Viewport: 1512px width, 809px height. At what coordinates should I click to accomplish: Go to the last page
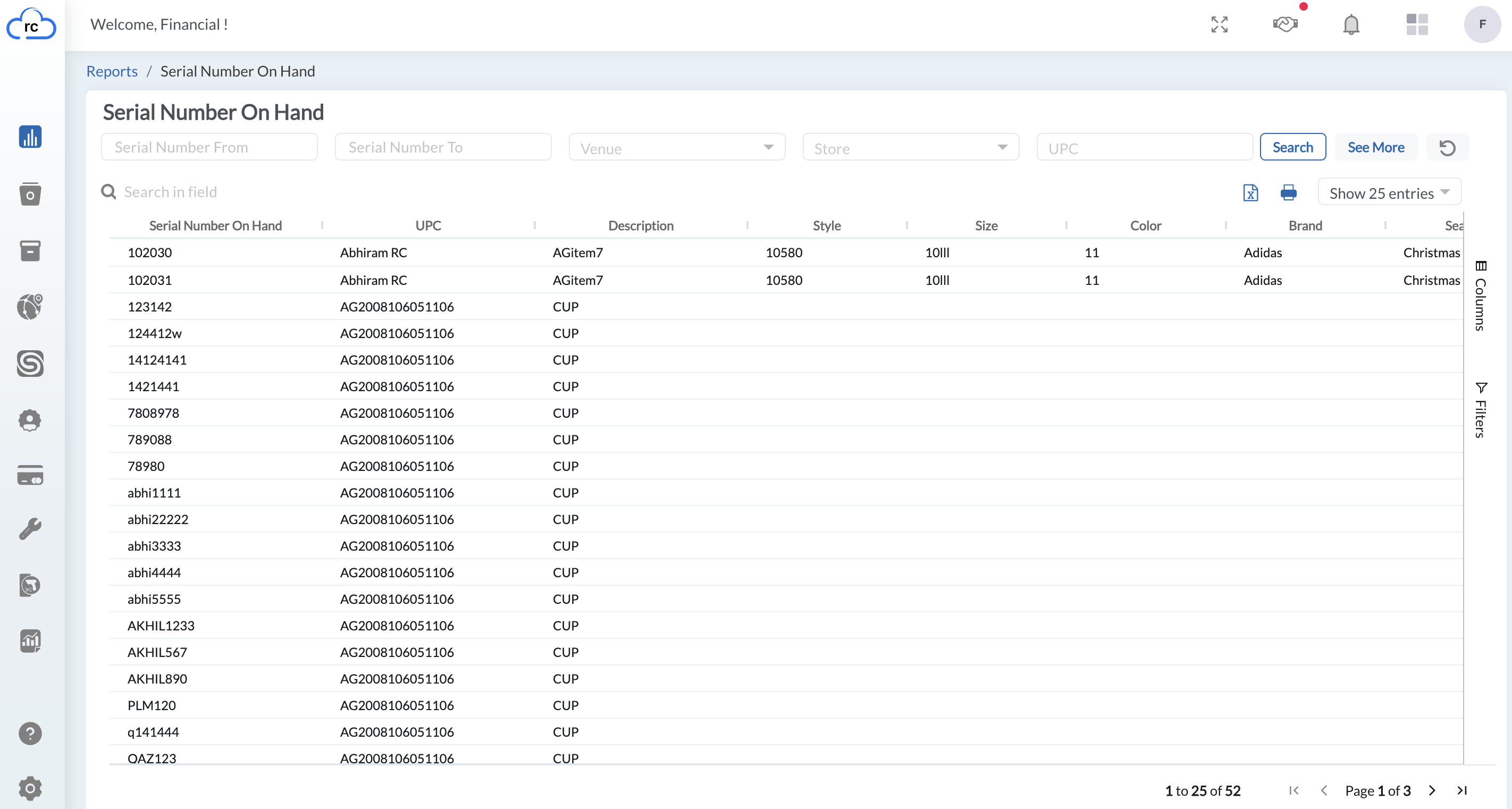[1462, 790]
